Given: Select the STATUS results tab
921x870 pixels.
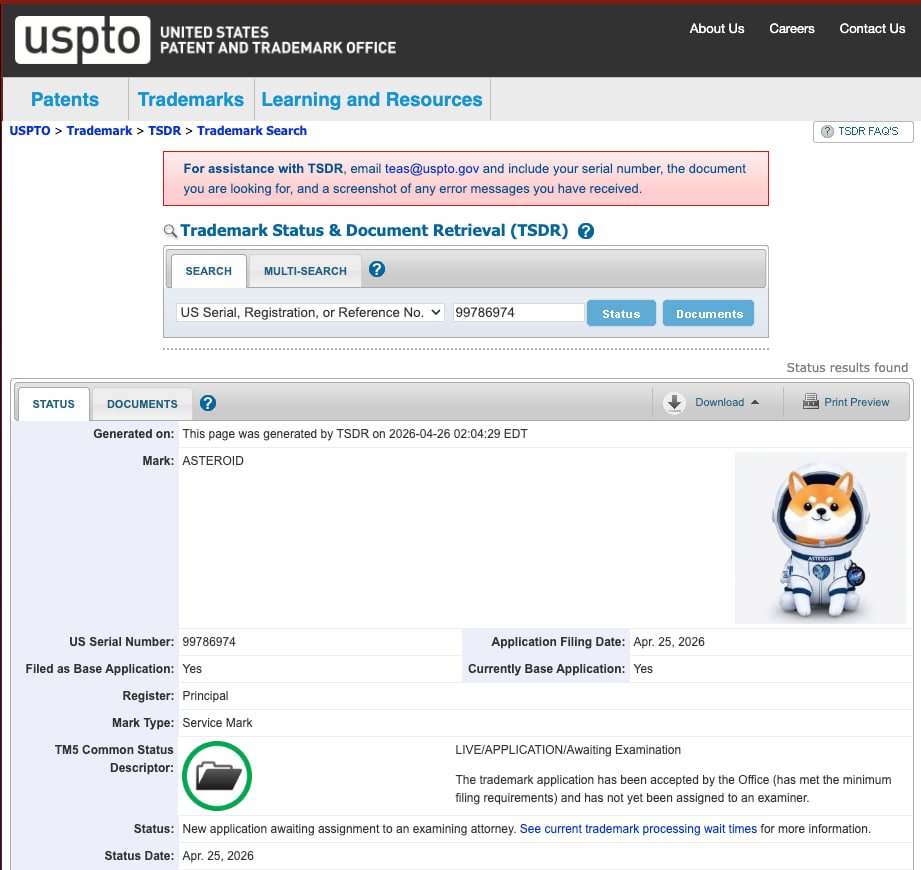Looking at the screenshot, I should coord(53,404).
